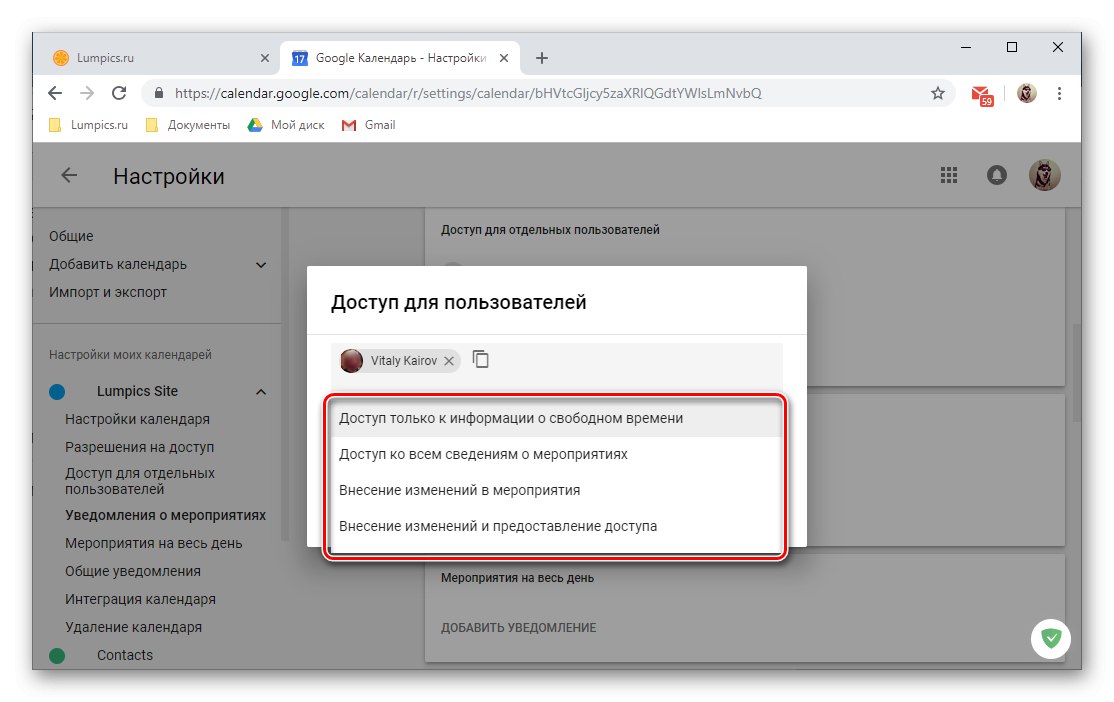The width and height of the screenshot is (1114, 702).
Task: Click the back arrow next to Настройки
Action: pos(67,175)
